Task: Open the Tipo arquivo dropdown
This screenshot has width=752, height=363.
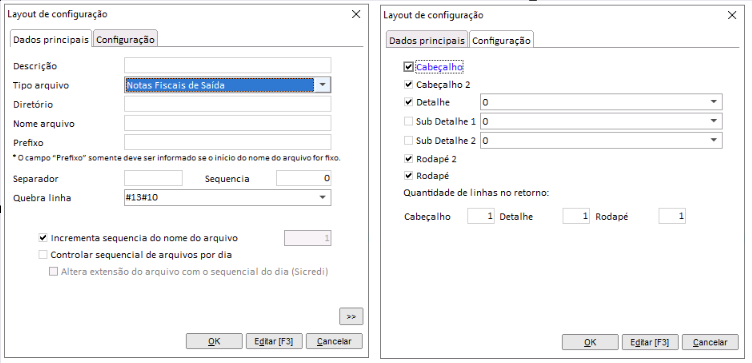Action: (323, 85)
